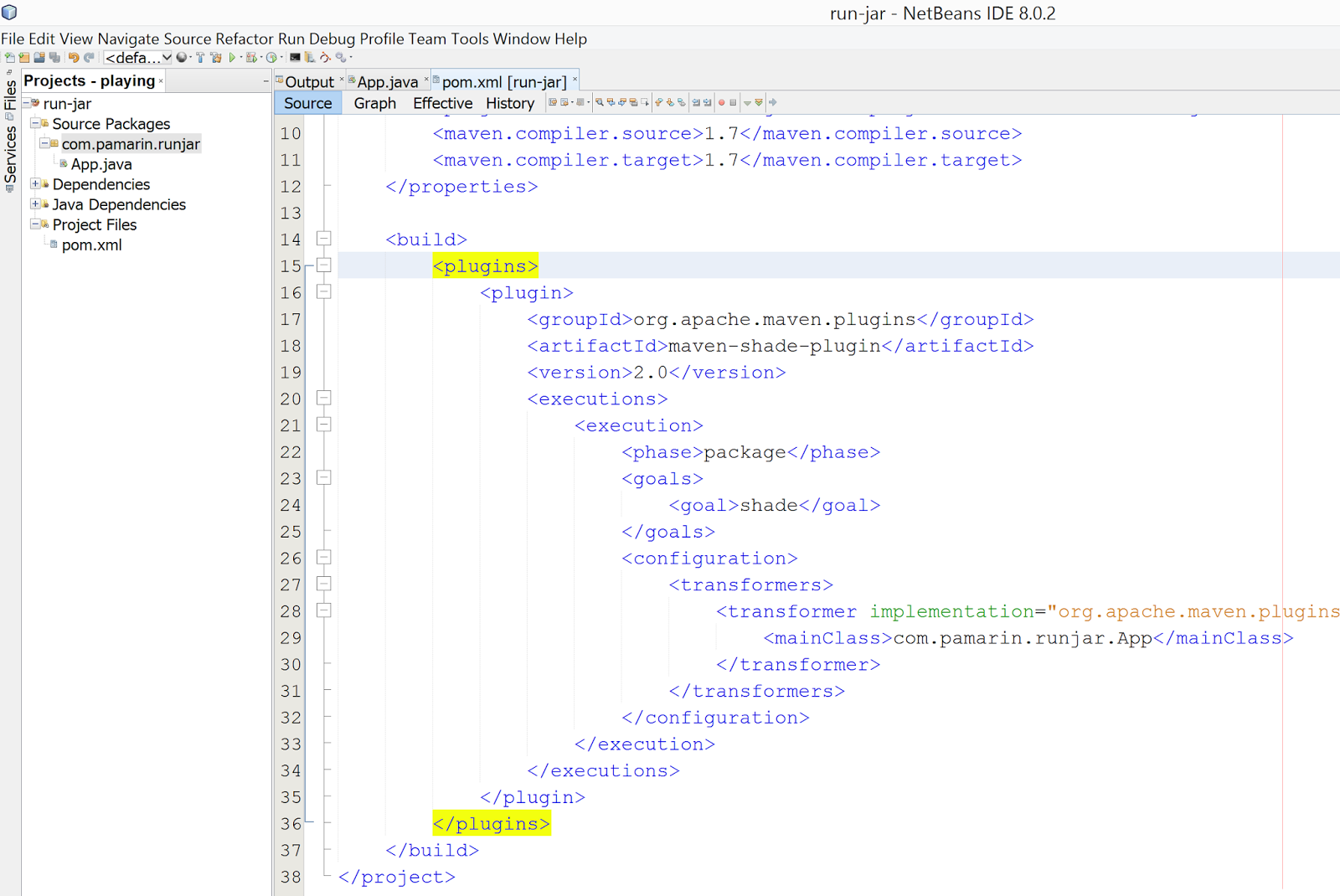This screenshot has height=896, width=1340.
Task: Close the pom.xml [run-jar] tab
Action: click(575, 80)
